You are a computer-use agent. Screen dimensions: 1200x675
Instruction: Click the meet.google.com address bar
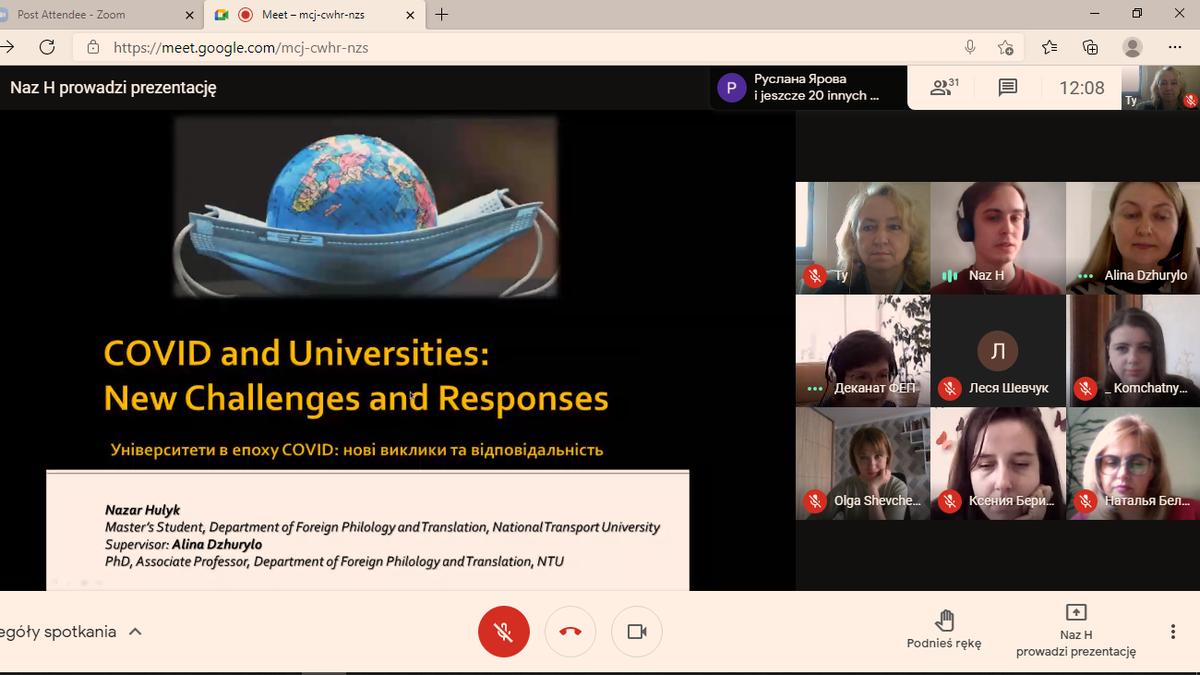pos(500,47)
